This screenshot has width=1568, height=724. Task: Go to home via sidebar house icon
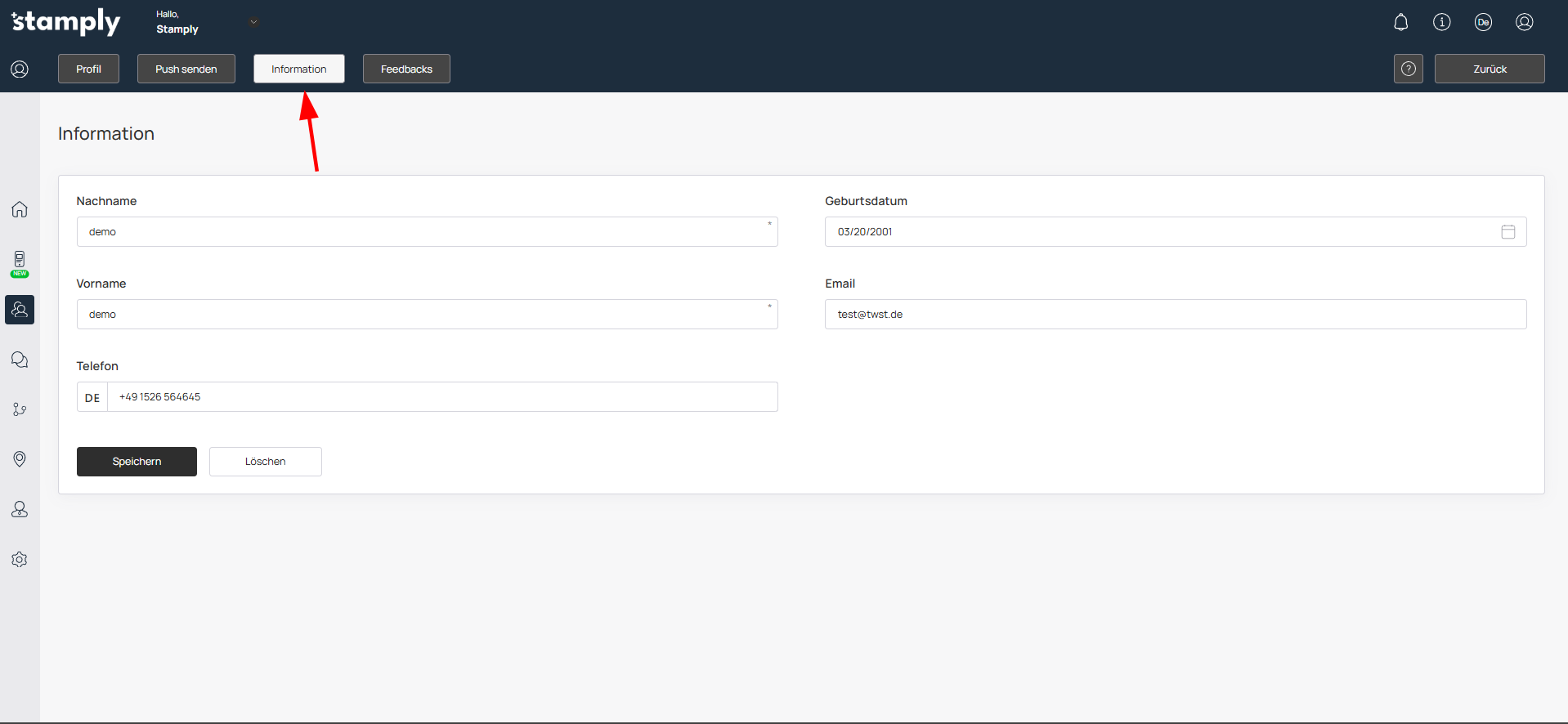point(20,209)
